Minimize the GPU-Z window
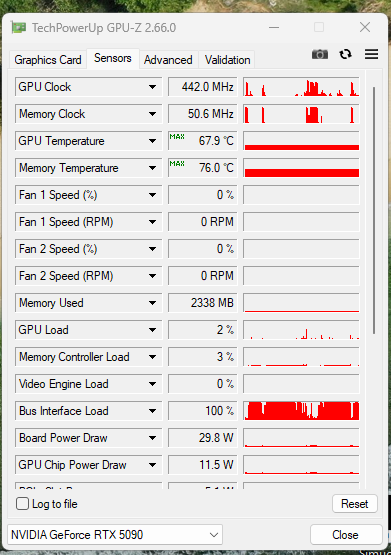 click(x=274, y=27)
